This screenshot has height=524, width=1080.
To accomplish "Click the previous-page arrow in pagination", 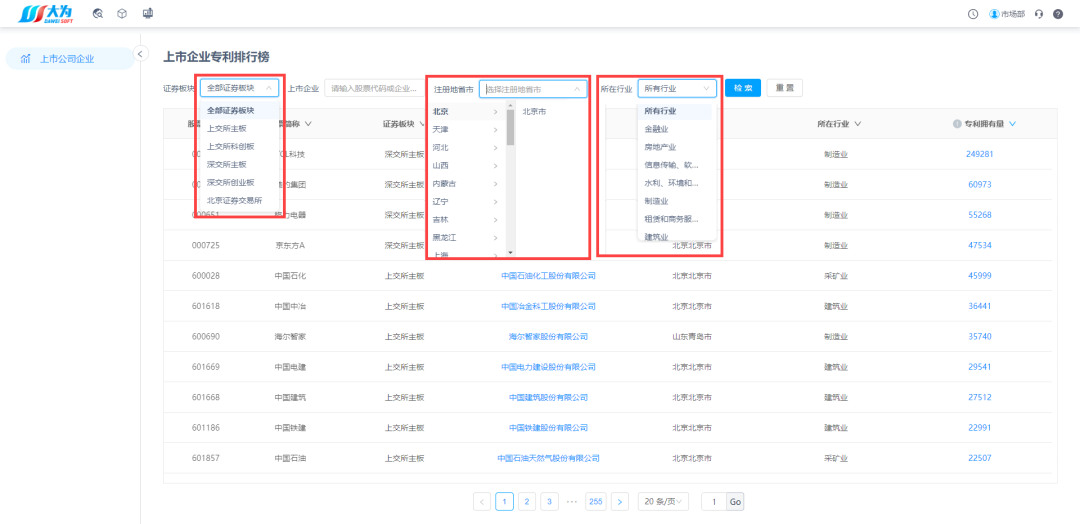I will [x=482, y=502].
